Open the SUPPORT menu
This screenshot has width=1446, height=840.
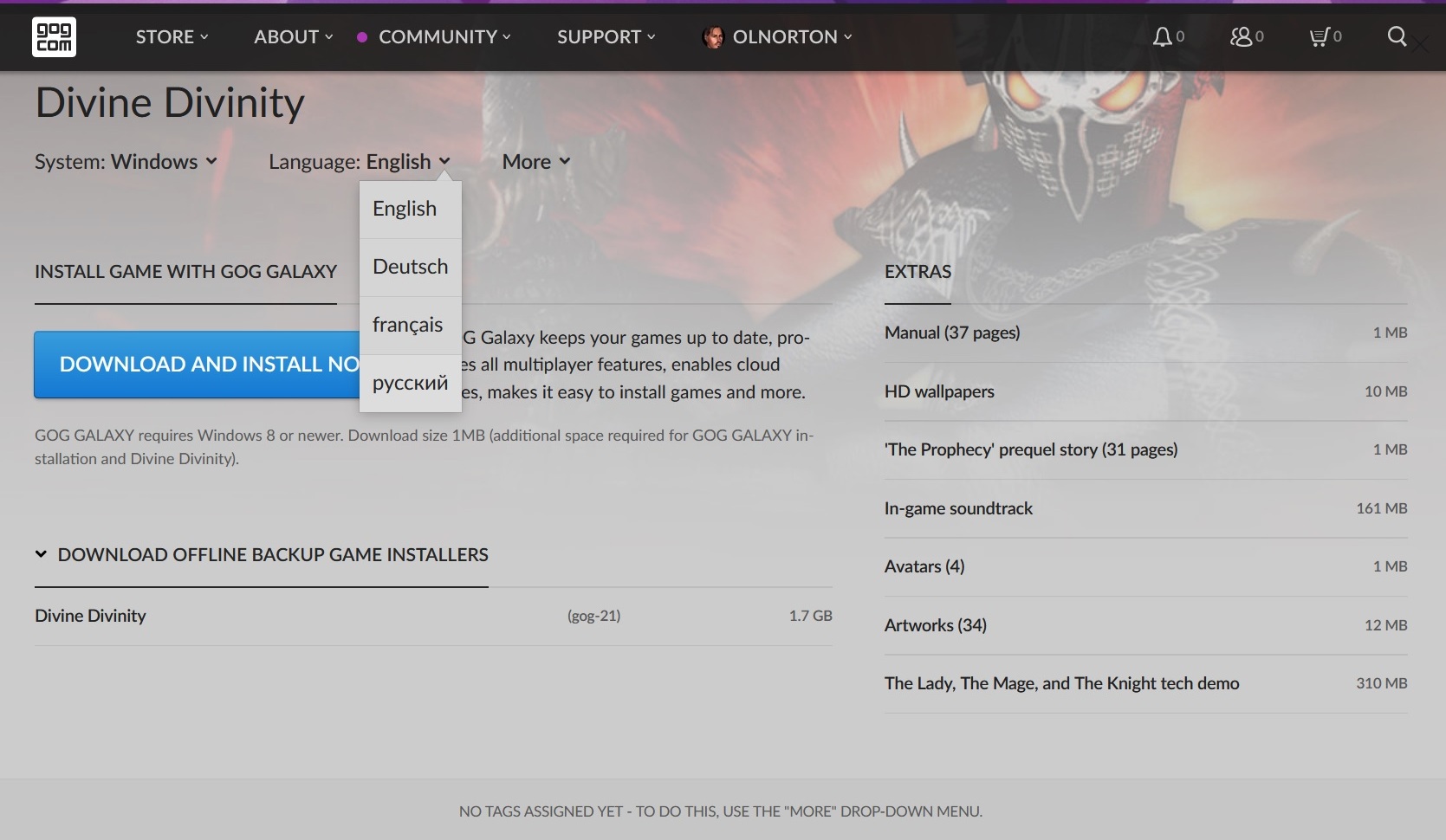pyautogui.click(x=606, y=36)
